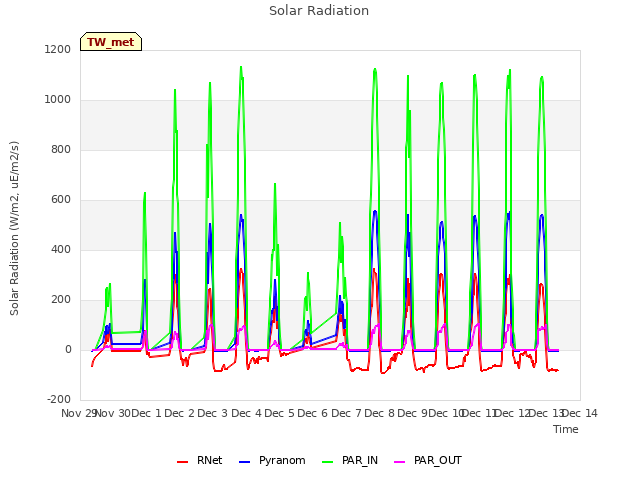Click the Dec 4 x-axis tick label
Image resolution: width=640 pixels, height=480 pixels.
pos(246,413)
